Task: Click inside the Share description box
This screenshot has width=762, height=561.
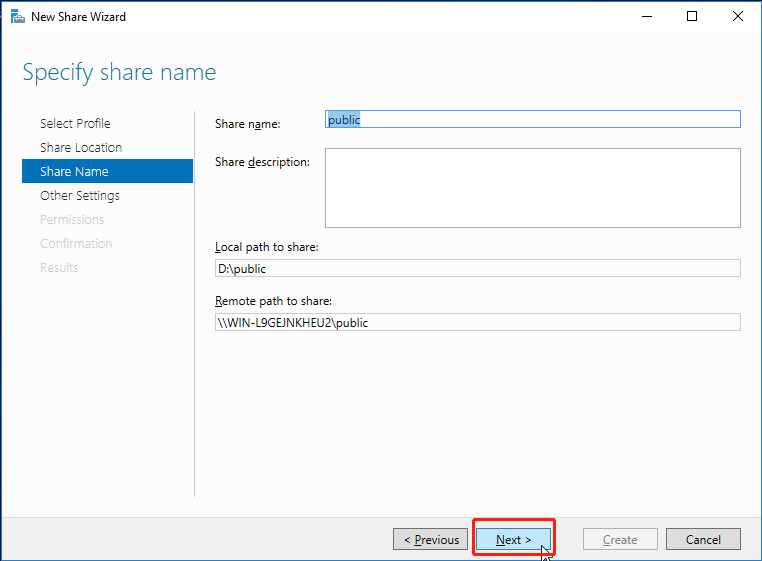Action: coord(532,188)
